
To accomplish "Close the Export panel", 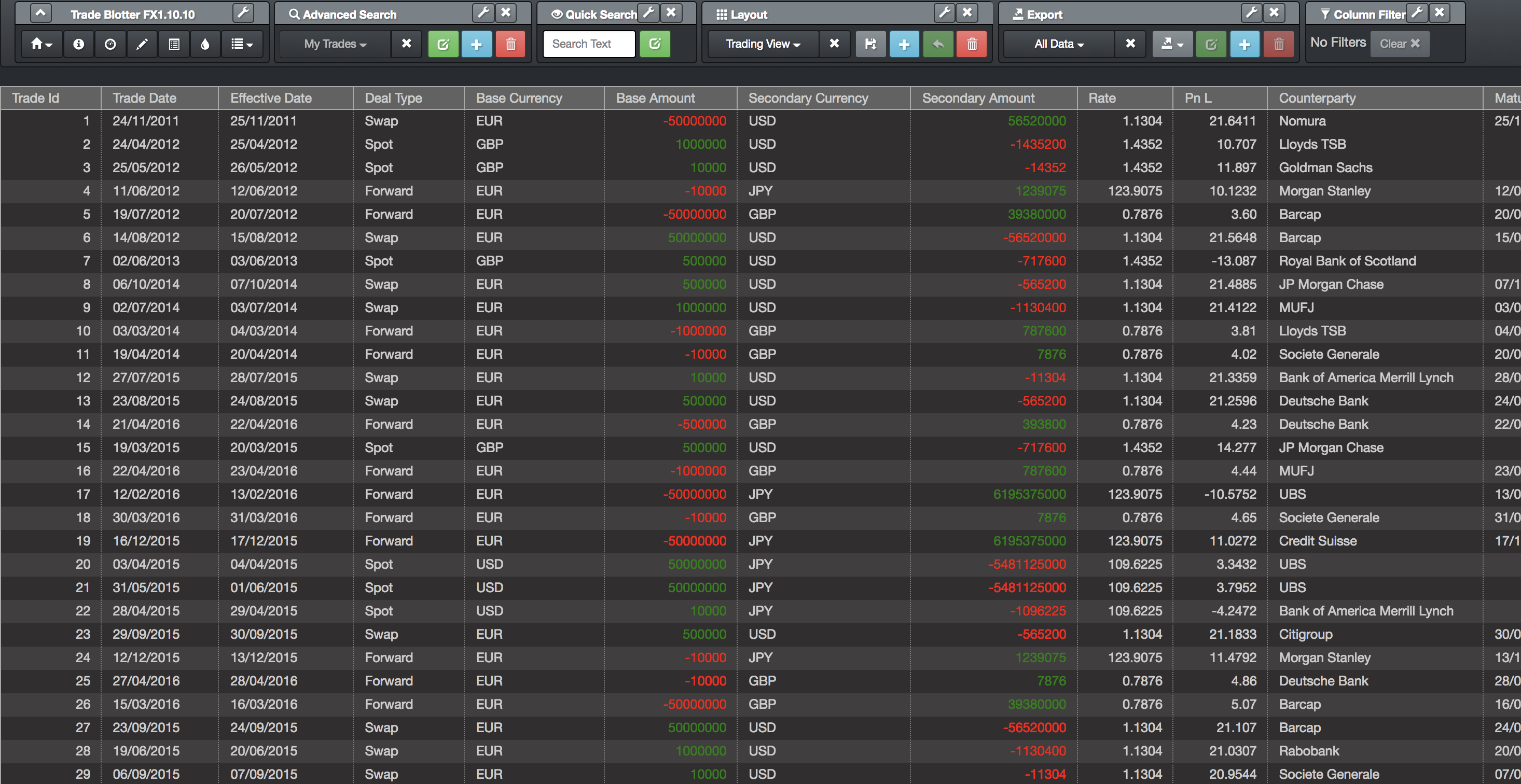I will (x=1274, y=13).
